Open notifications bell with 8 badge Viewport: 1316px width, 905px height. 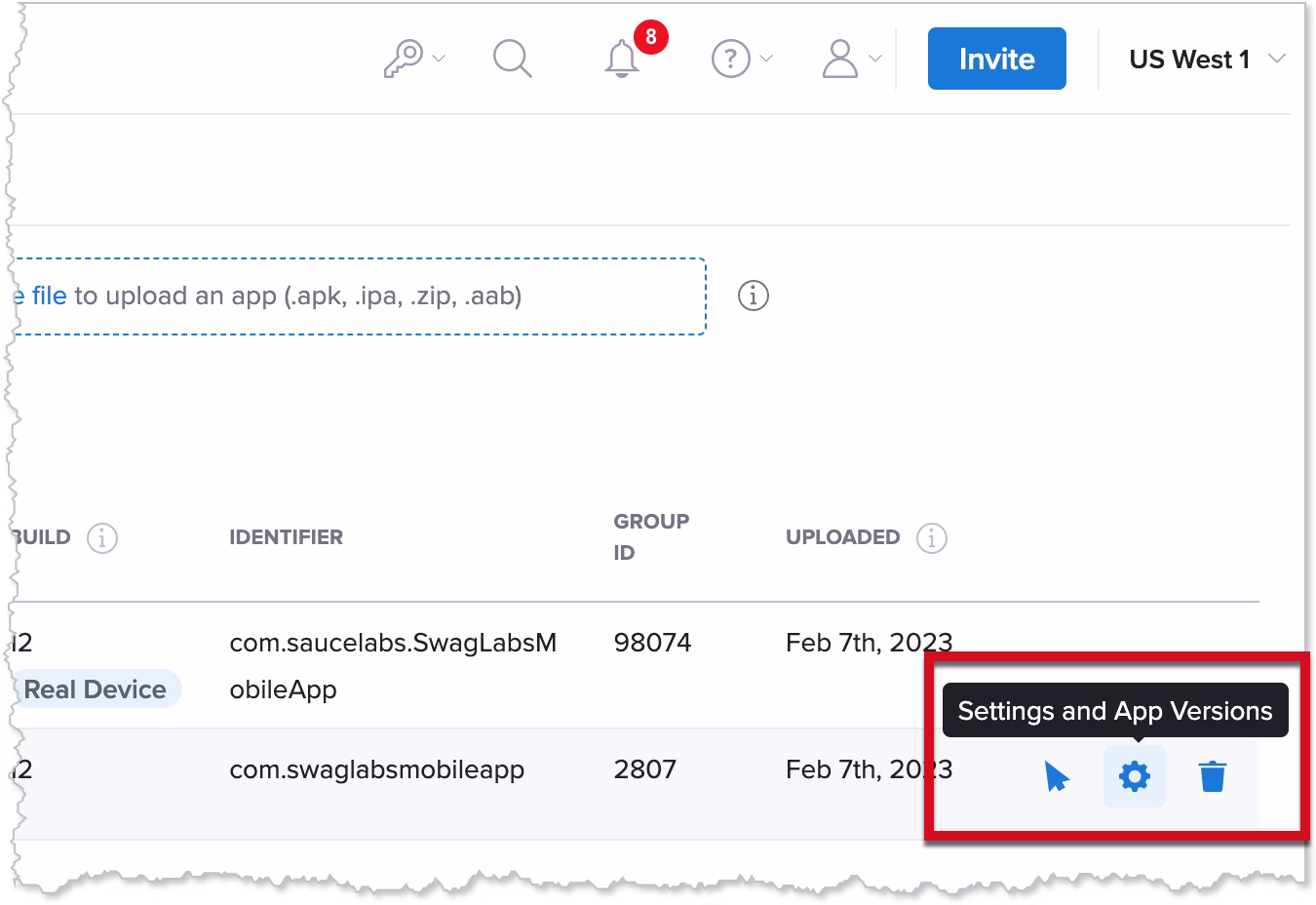coord(622,59)
